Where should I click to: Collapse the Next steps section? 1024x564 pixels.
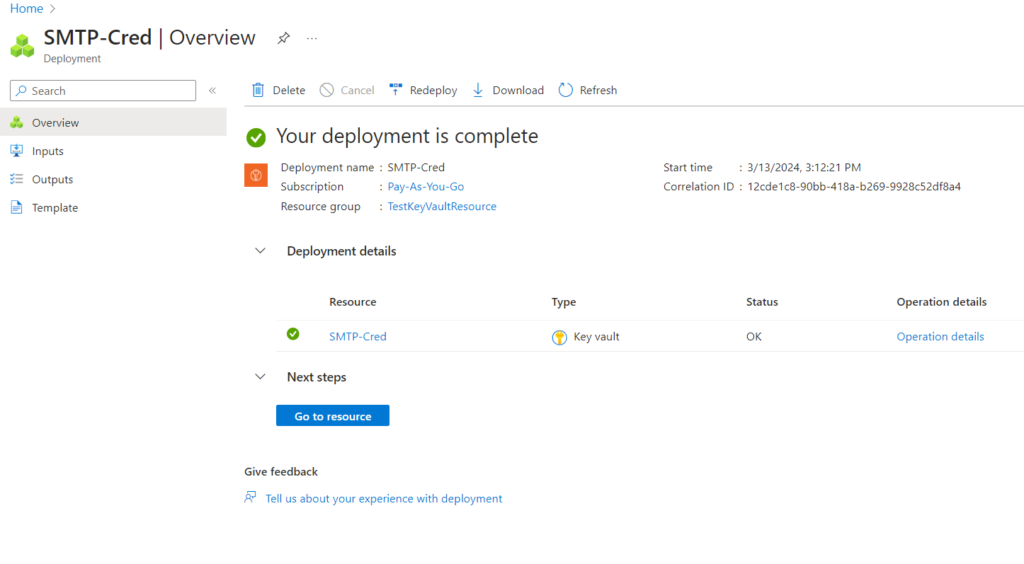[x=260, y=377]
